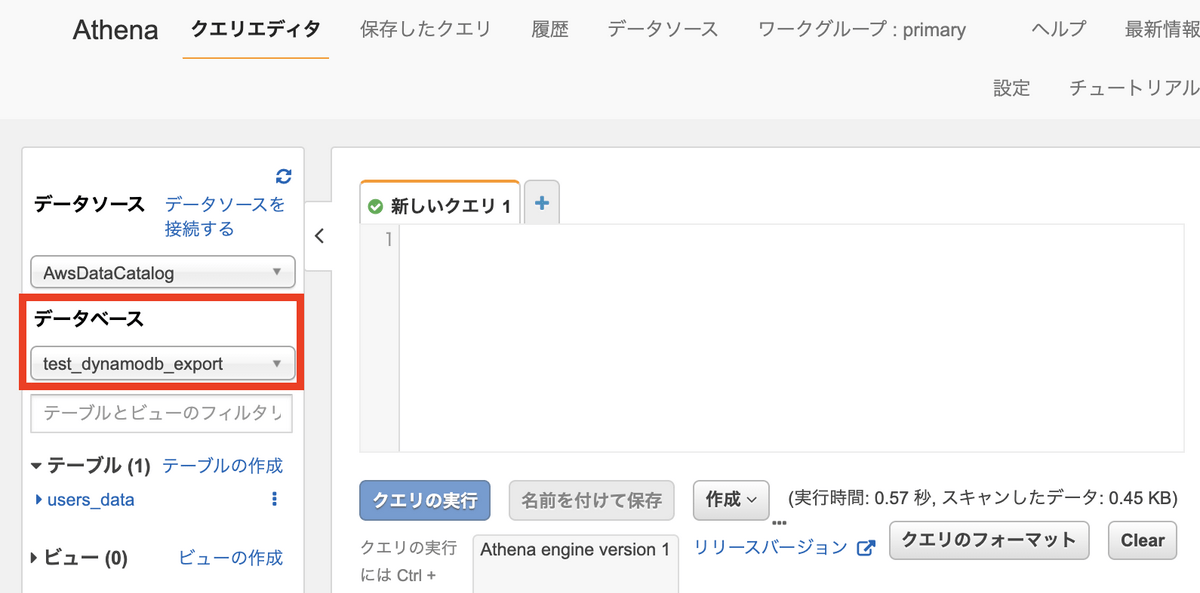Click the Athena service title
This screenshot has height=593, width=1200.
click(116, 30)
